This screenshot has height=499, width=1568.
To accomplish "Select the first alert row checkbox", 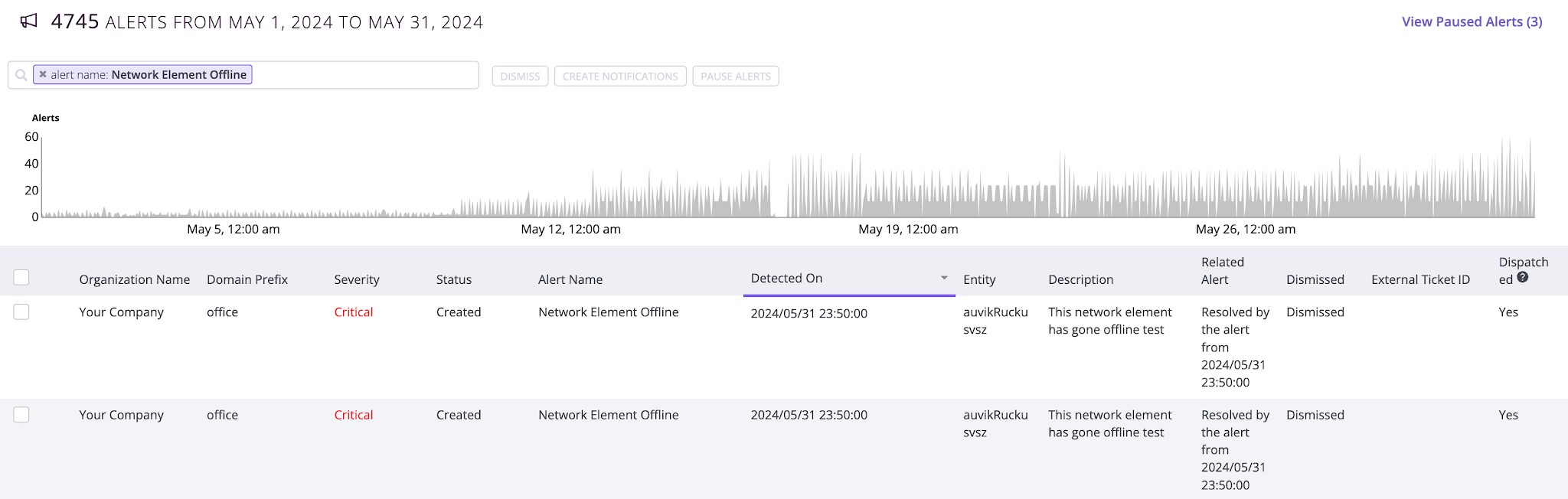I will [x=21, y=311].
